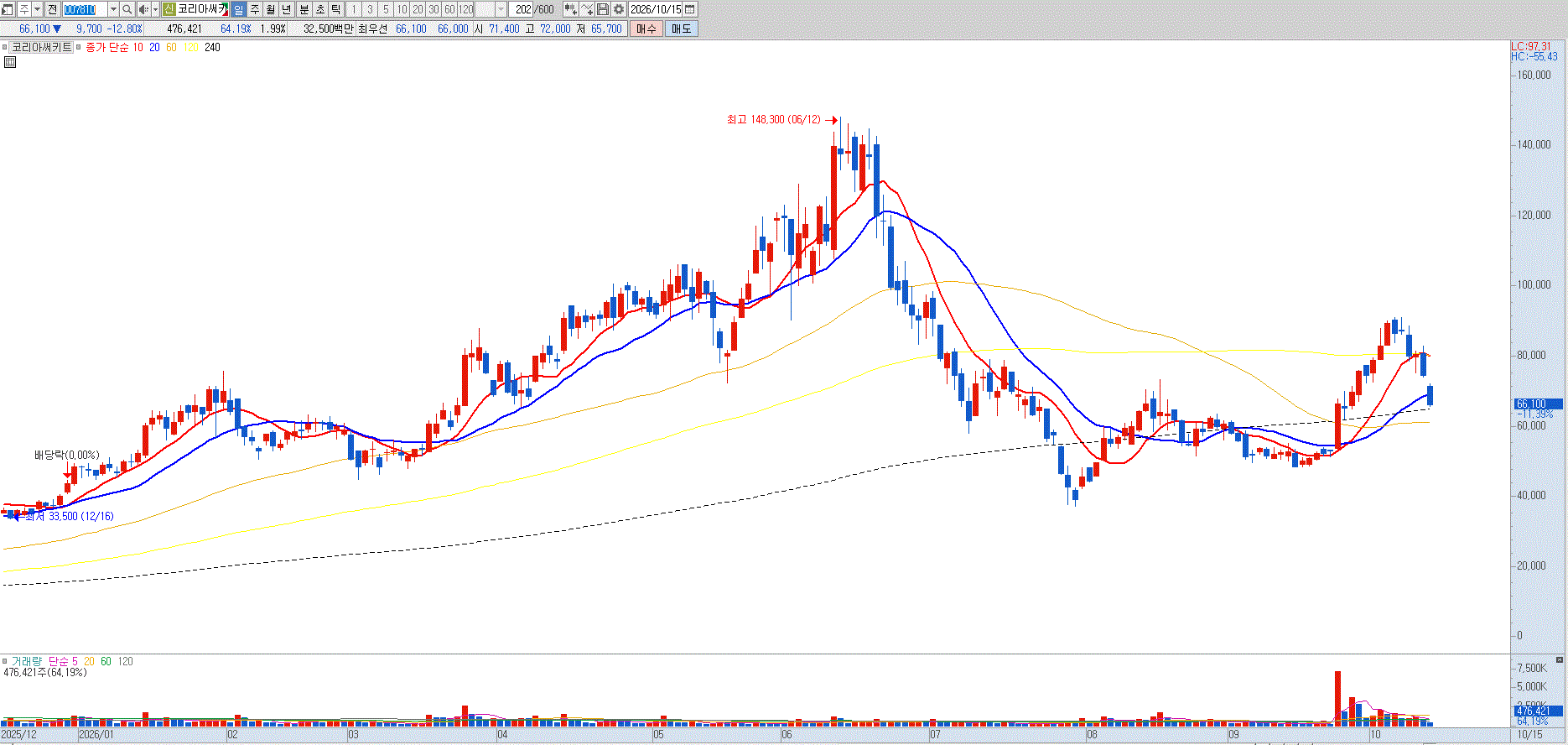Toggle the small box before 종가 단순 legend
The height and width of the screenshot is (745, 1568).
(x=80, y=48)
